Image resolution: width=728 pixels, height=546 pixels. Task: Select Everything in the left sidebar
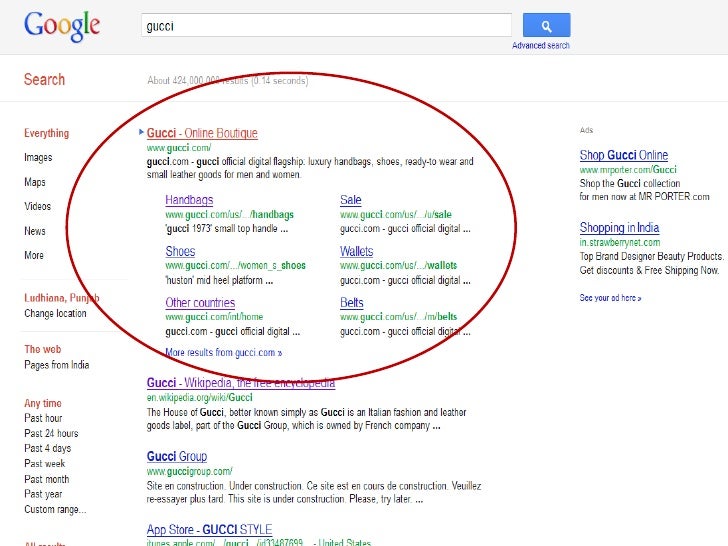tap(46, 133)
